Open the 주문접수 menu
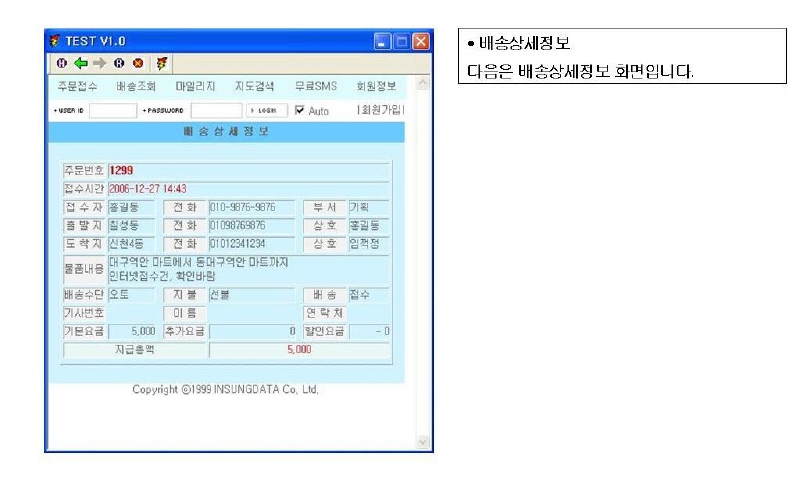Image resolution: width=800 pixels, height=481 pixels. pyautogui.click(x=77, y=86)
